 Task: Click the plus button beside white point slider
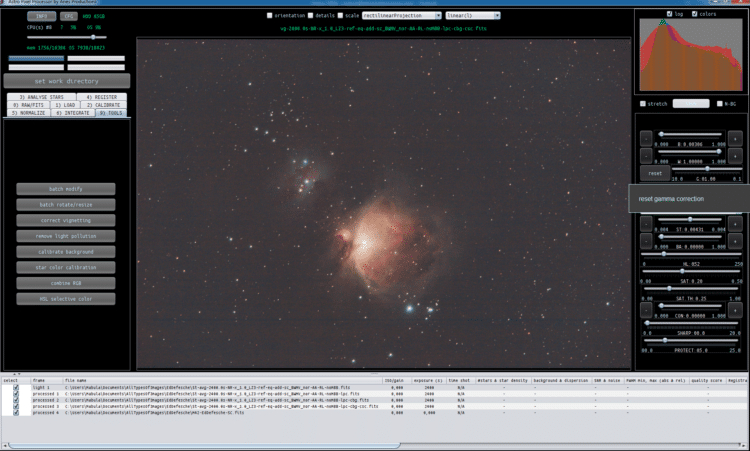point(735,156)
